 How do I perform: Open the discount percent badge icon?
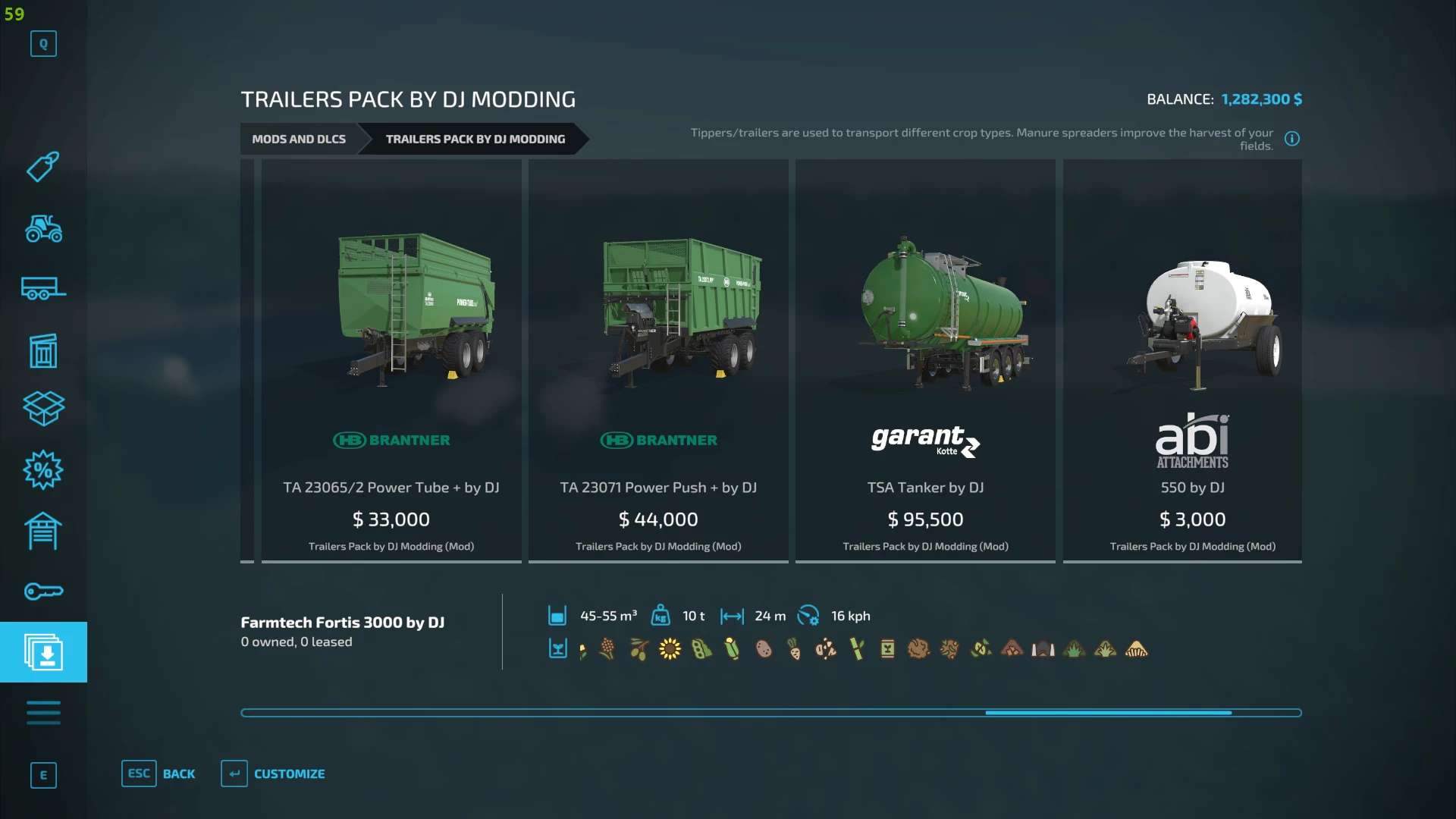[x=43, y=470]
